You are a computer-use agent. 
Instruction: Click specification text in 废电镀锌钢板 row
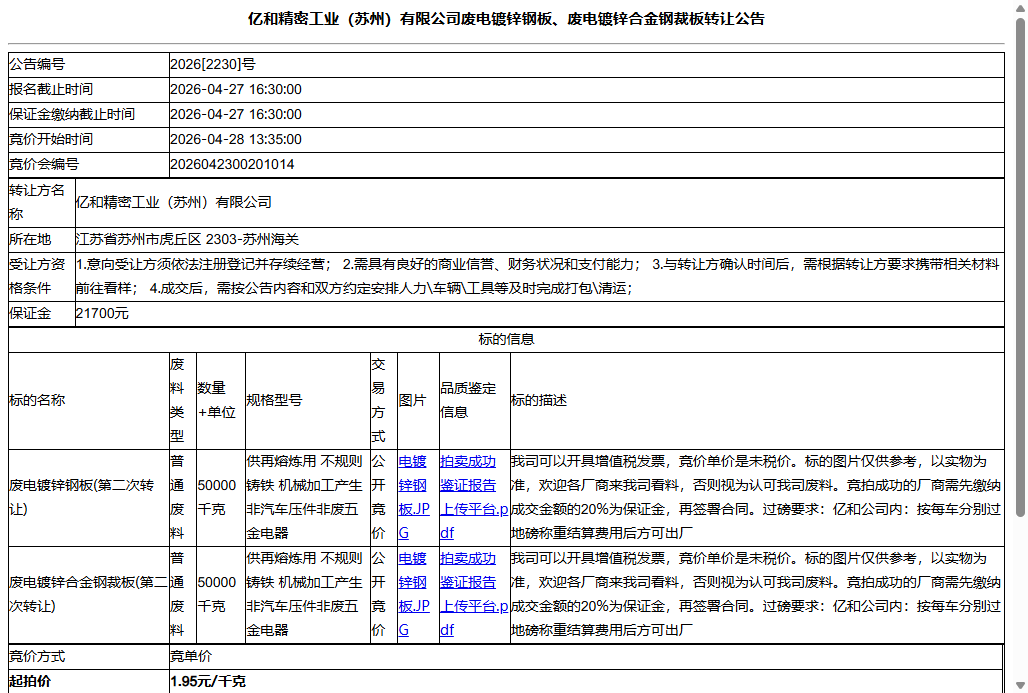tap(305, 497)
